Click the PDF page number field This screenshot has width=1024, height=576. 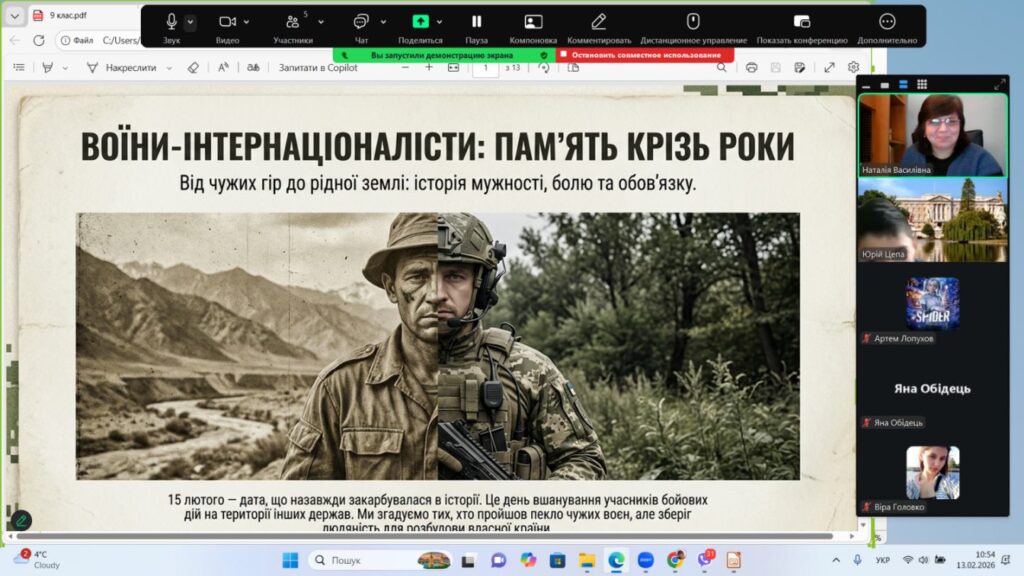point(486,67)
